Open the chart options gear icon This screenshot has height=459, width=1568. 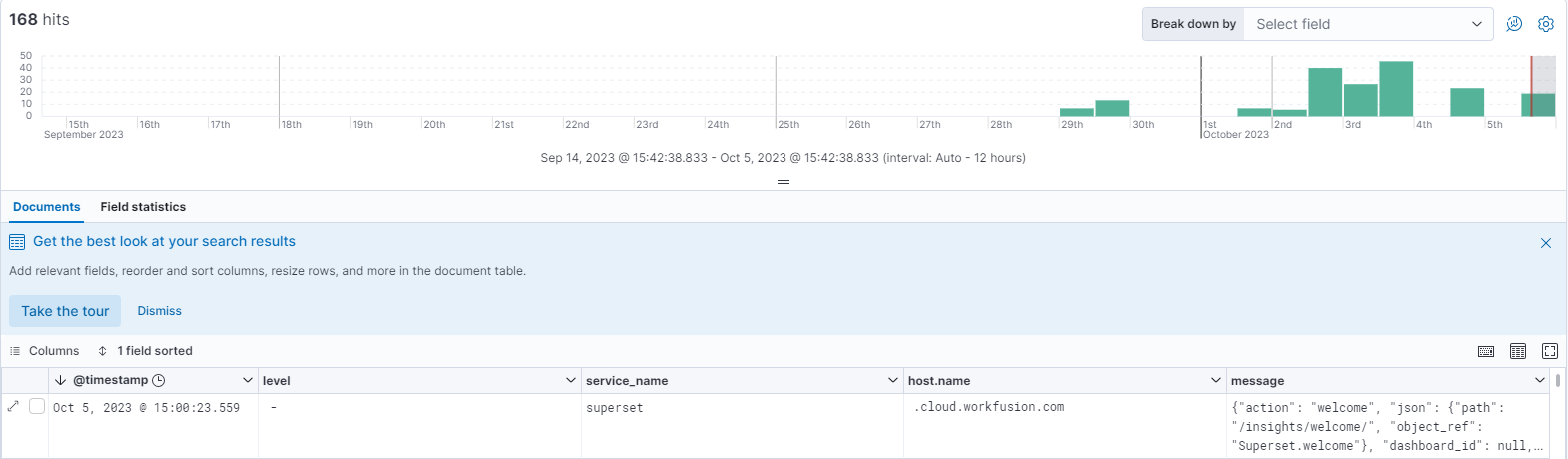(x=1545, y=24)
